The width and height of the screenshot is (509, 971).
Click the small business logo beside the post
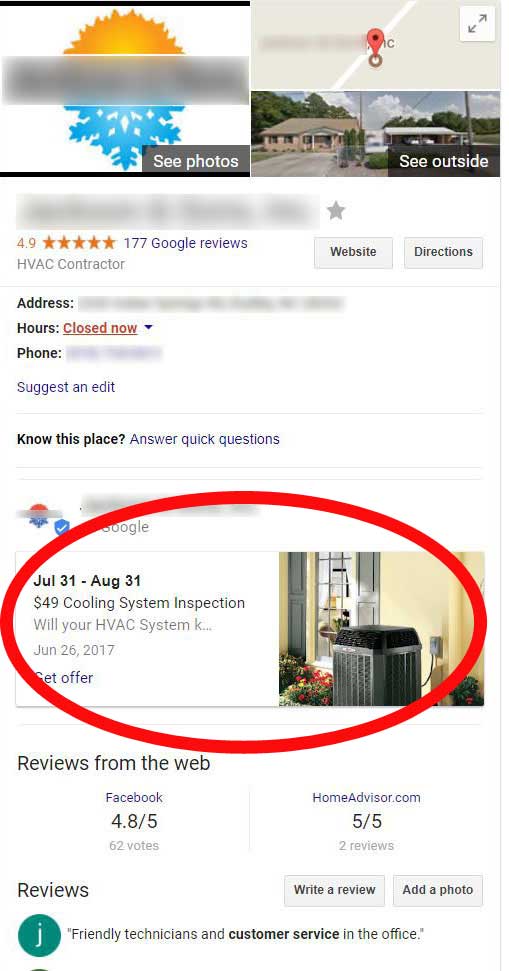(40, 515)
